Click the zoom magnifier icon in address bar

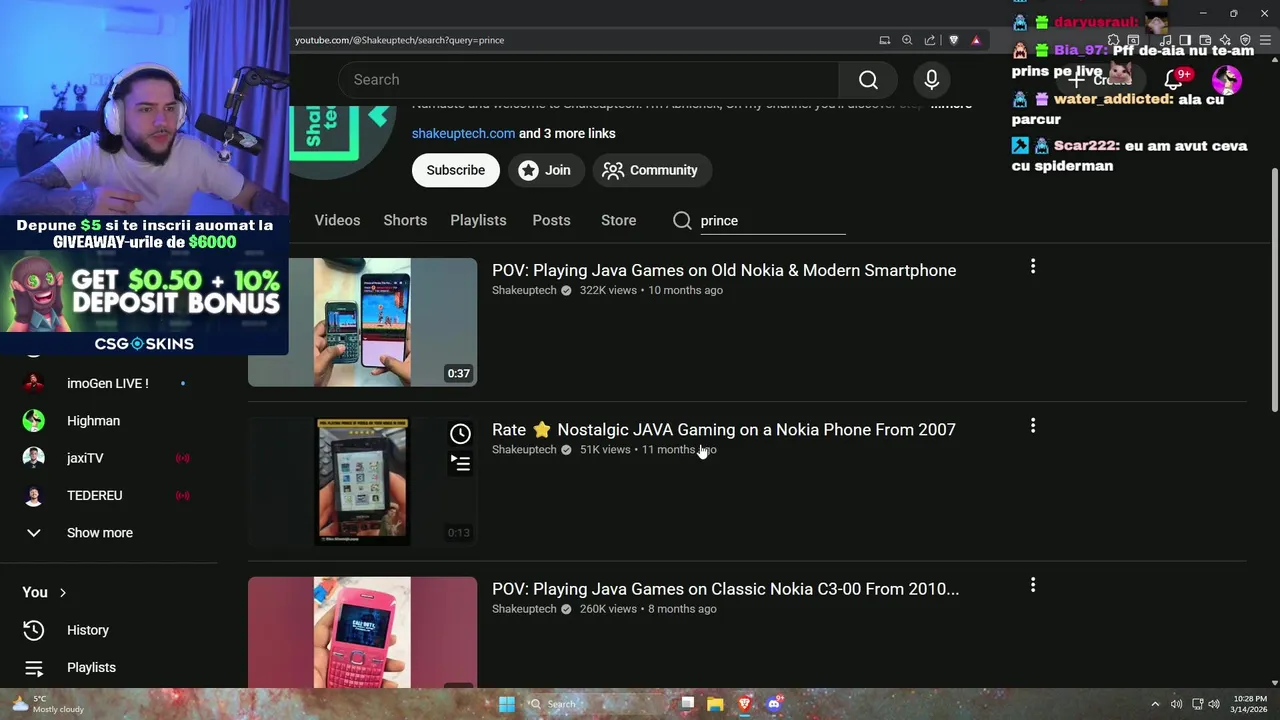(907, 40)
